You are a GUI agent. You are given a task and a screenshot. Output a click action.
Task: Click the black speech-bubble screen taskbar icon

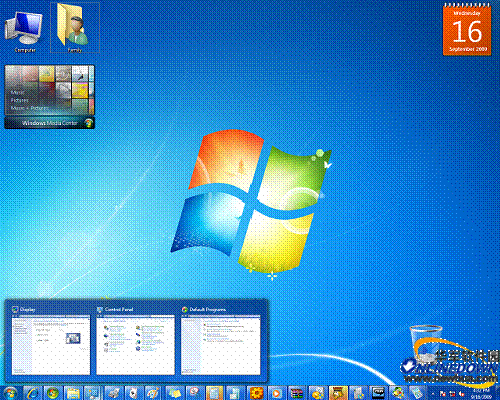coord(379,393)
